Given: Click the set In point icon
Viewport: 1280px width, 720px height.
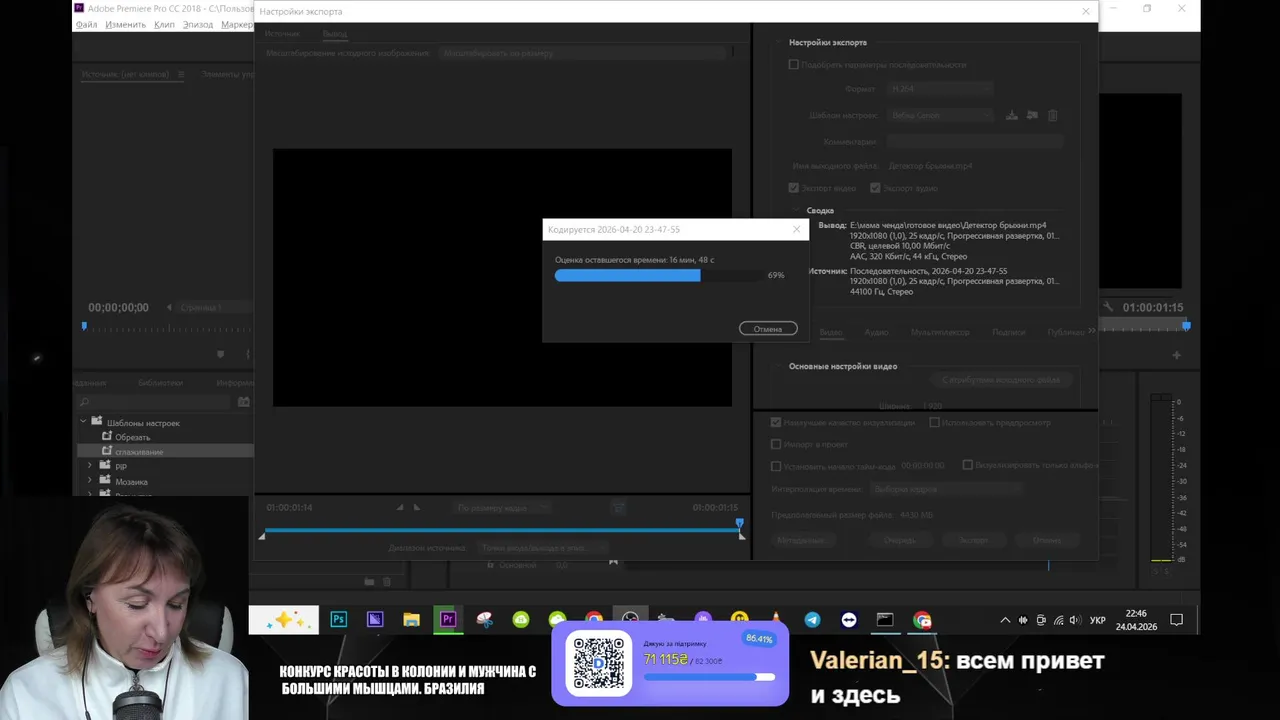Looking at the screenshot, I should pyautogui.click(x=400, y=508).
